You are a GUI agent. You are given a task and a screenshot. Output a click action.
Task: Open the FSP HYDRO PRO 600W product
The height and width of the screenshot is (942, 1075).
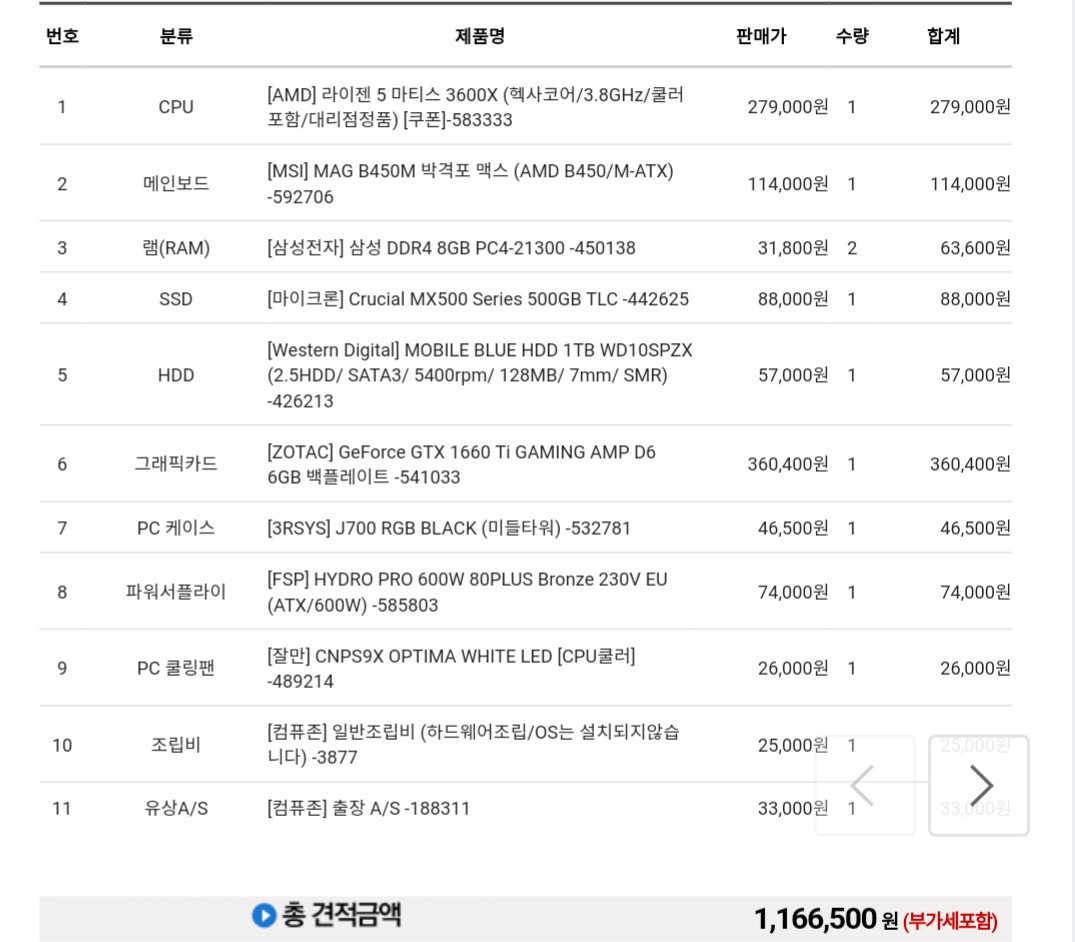tap(467, 592)
